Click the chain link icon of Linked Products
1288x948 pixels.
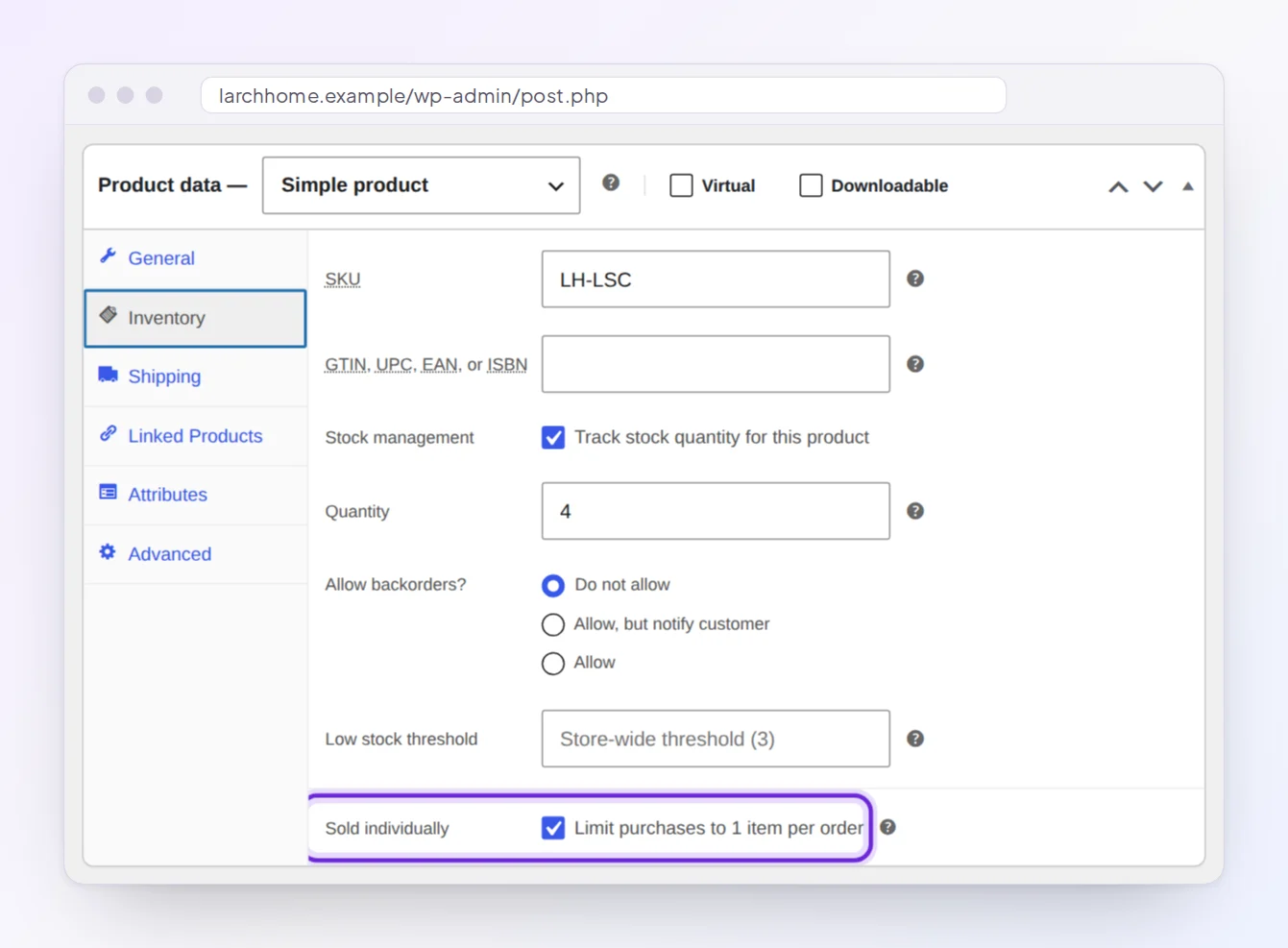(108, 433)
